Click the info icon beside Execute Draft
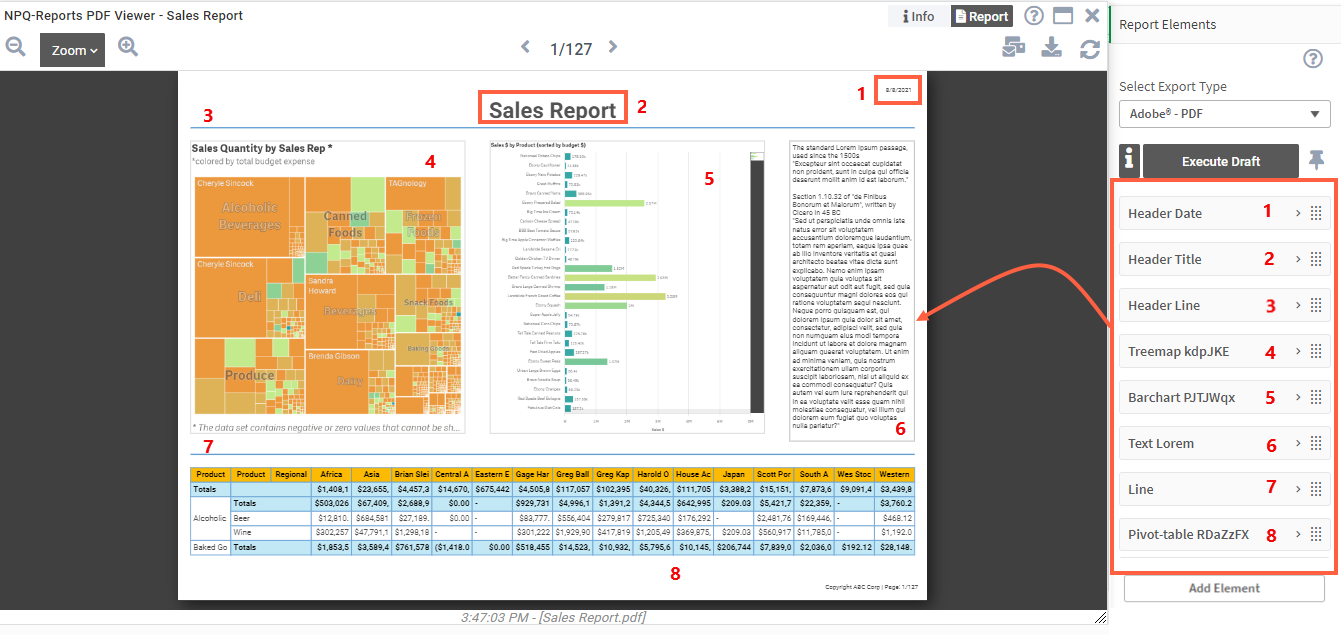The image size is (1341, 635). (x=1129, y=160)
